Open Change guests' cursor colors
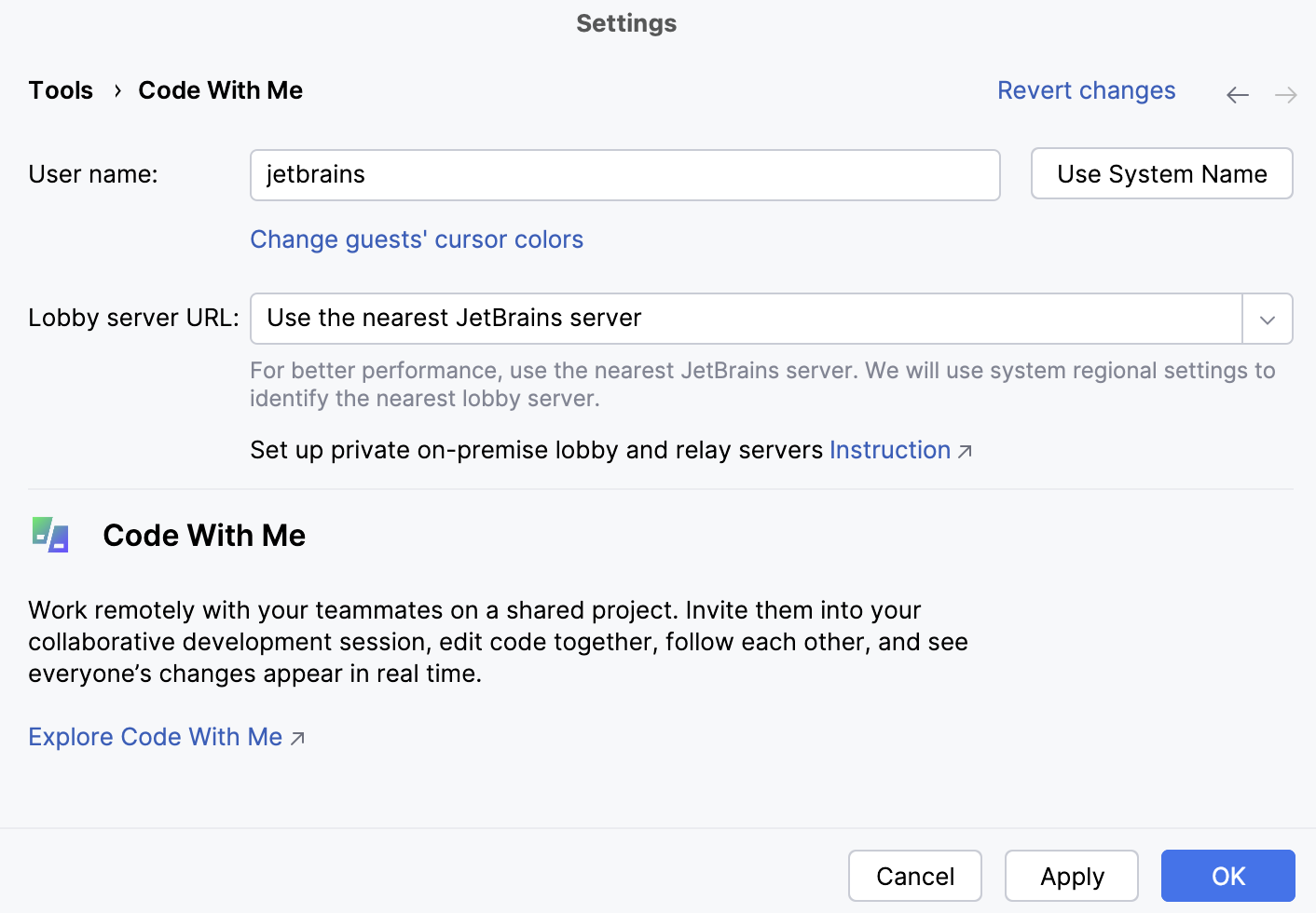The image size is (1316, 913). click(417, 239)
